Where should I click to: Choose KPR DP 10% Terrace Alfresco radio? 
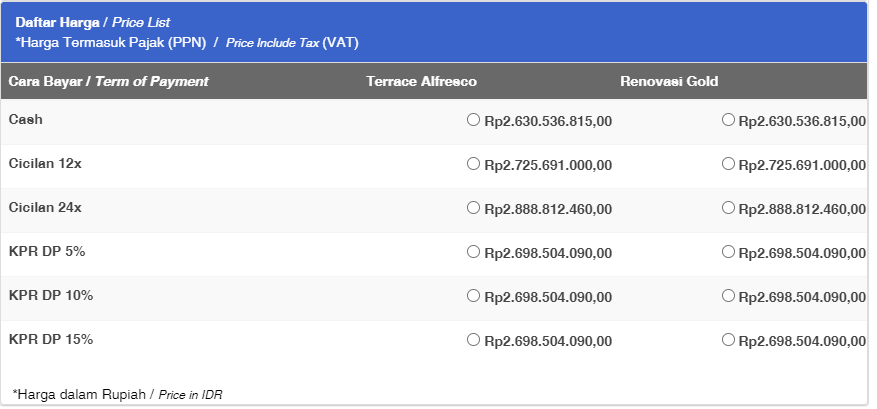[473, 296]
